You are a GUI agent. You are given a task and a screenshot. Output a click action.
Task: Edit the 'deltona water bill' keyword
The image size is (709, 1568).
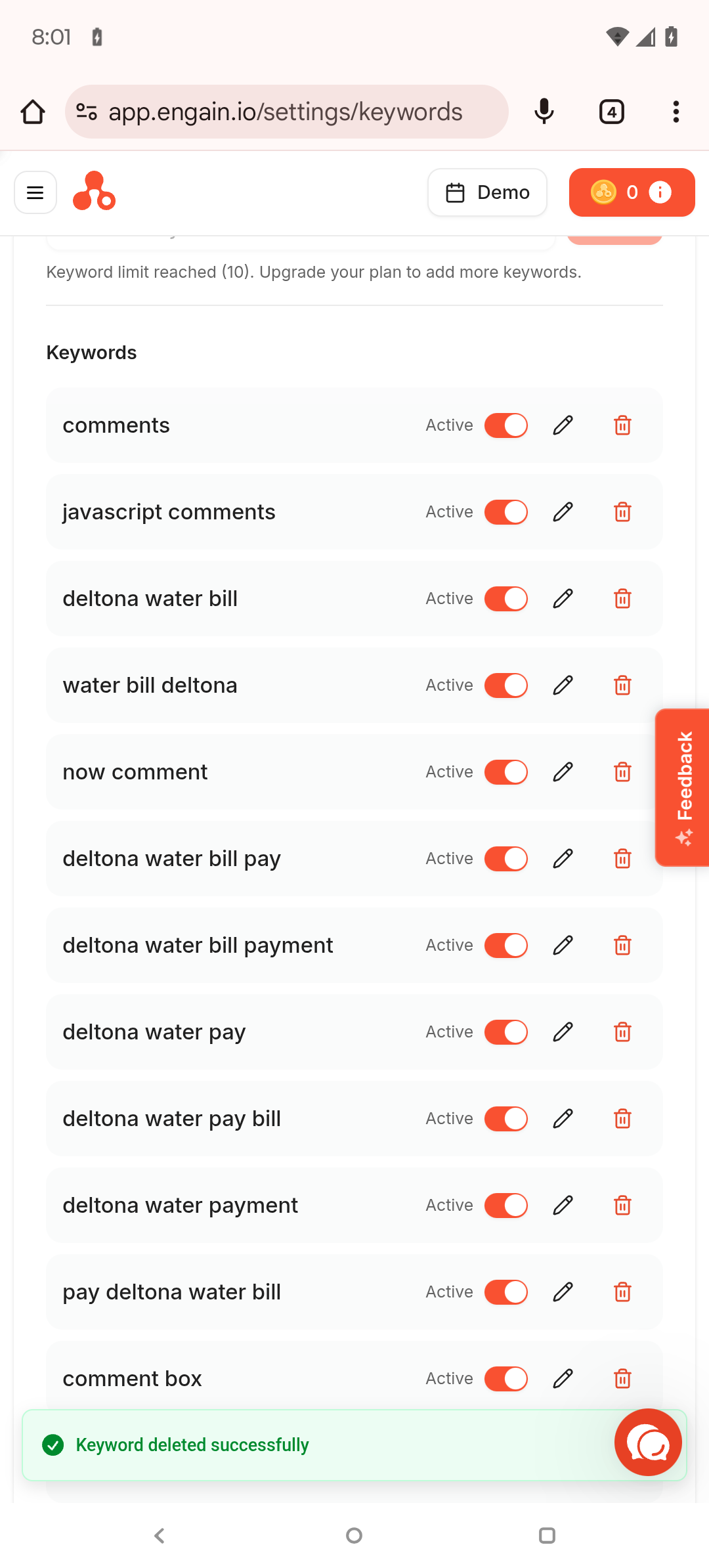(563, 599)
